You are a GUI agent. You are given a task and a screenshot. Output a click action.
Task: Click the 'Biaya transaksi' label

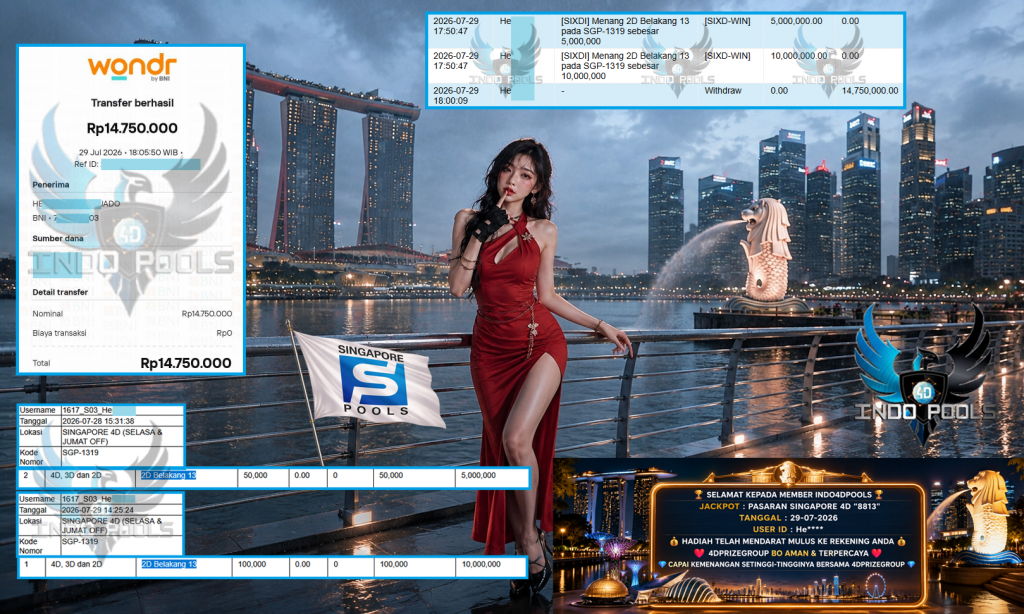point(59,333)
